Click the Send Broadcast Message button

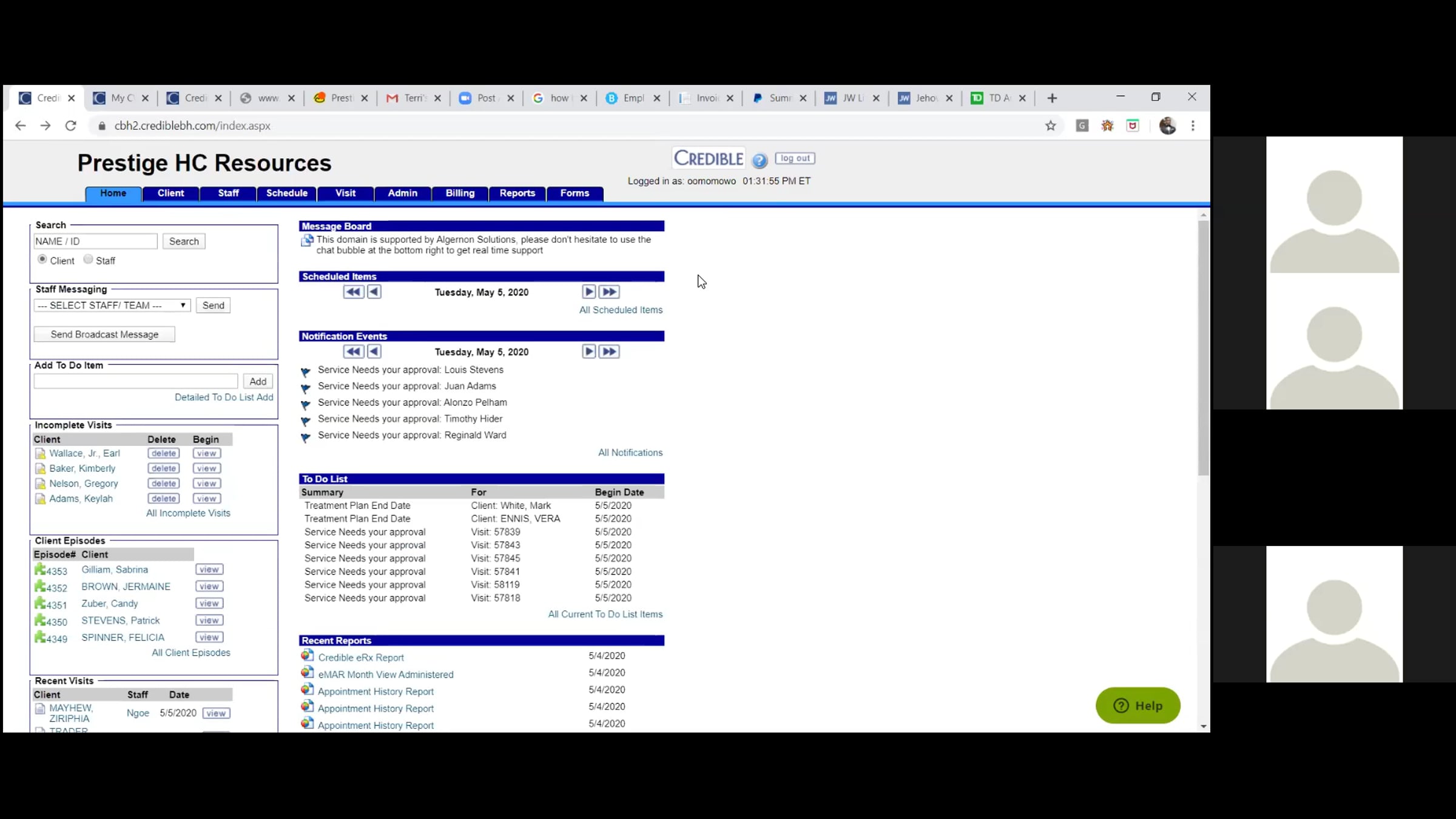[x=104, y=334]
